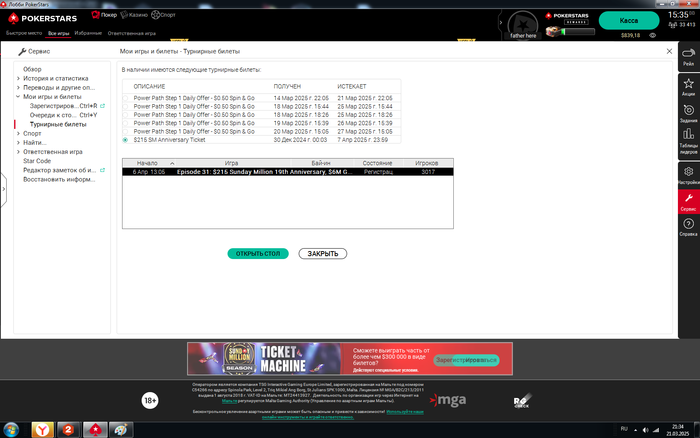Screen dimensions: 700x438
Task: Click Зарегистрироваться on Ticket Machine banner
Action: 467,360
